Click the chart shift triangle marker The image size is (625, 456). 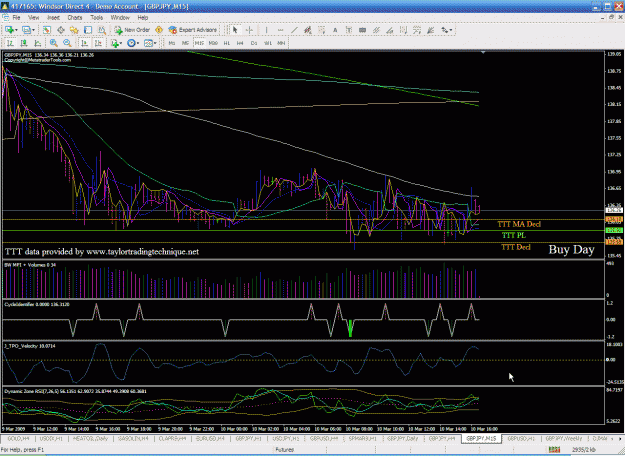(483, 53)
